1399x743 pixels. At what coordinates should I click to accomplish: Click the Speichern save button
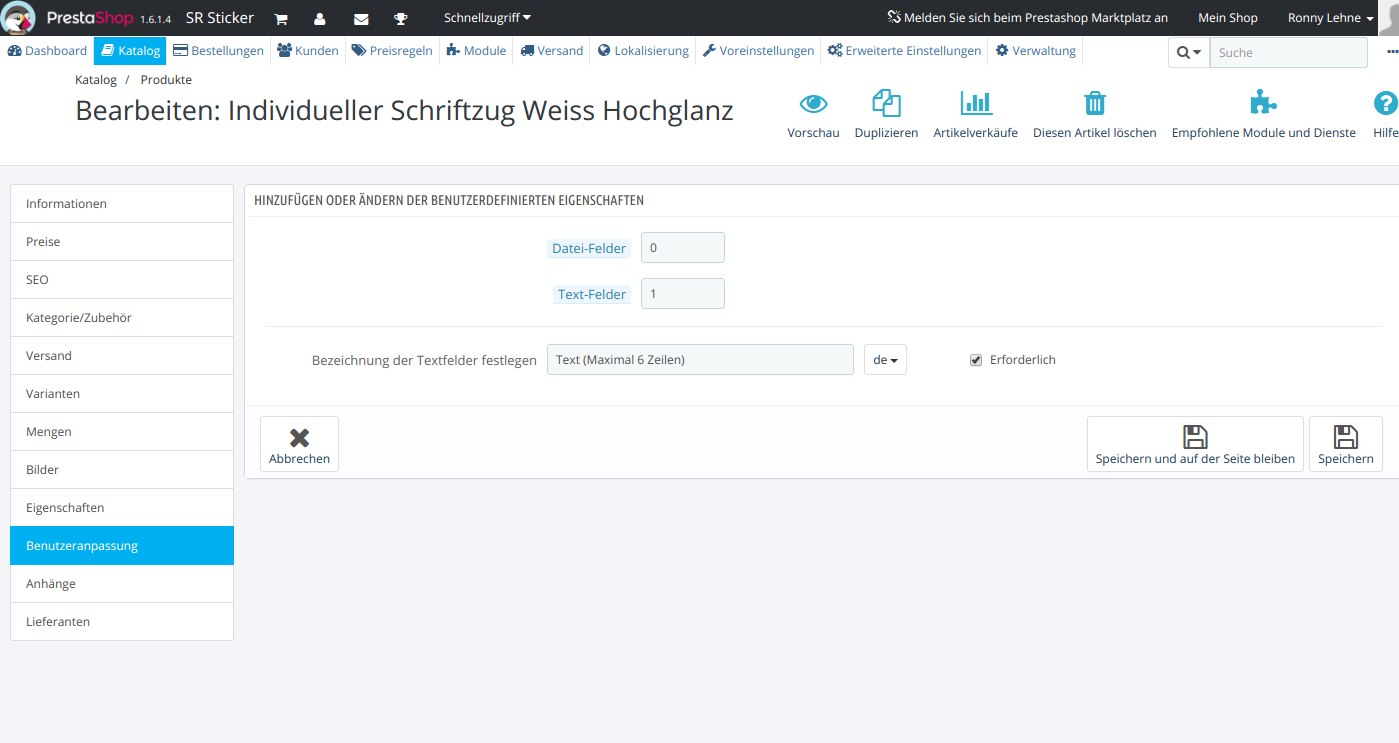tap(1346, 444)
